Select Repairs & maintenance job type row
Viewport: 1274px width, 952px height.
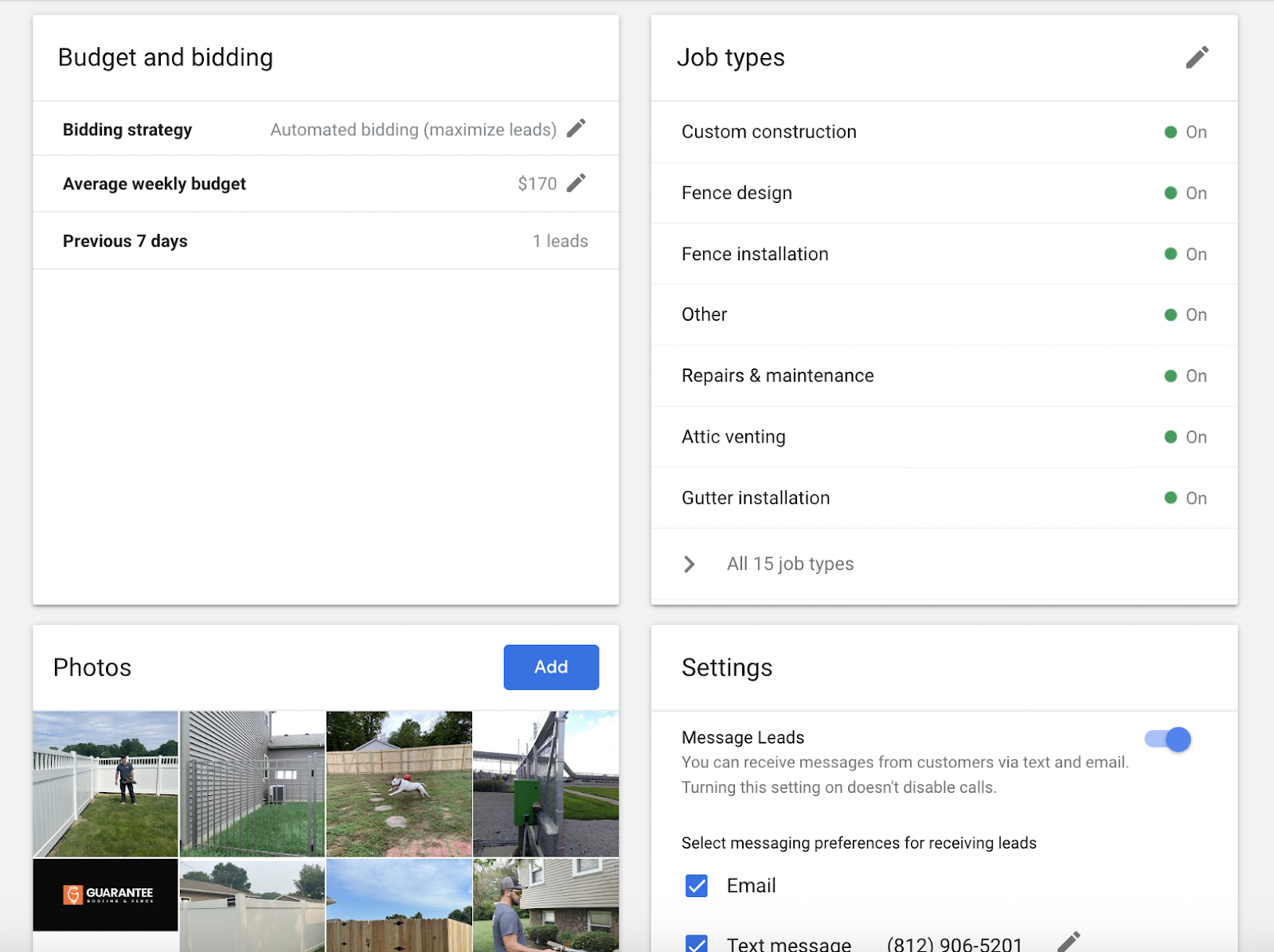click(x=944, y=376)
